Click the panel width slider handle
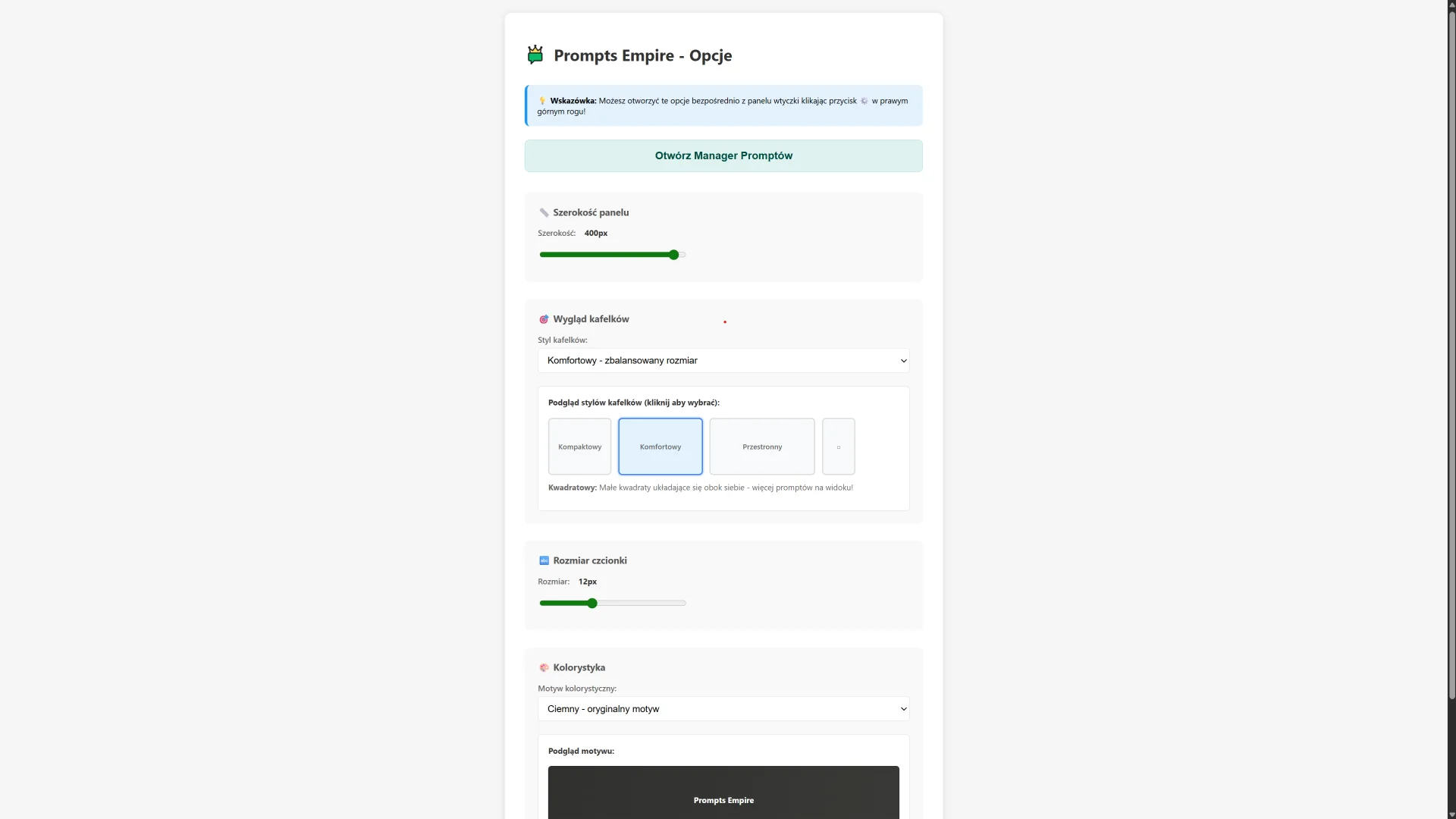The width and height of the screenshot is (1456, 819). (x=673, y=256)
